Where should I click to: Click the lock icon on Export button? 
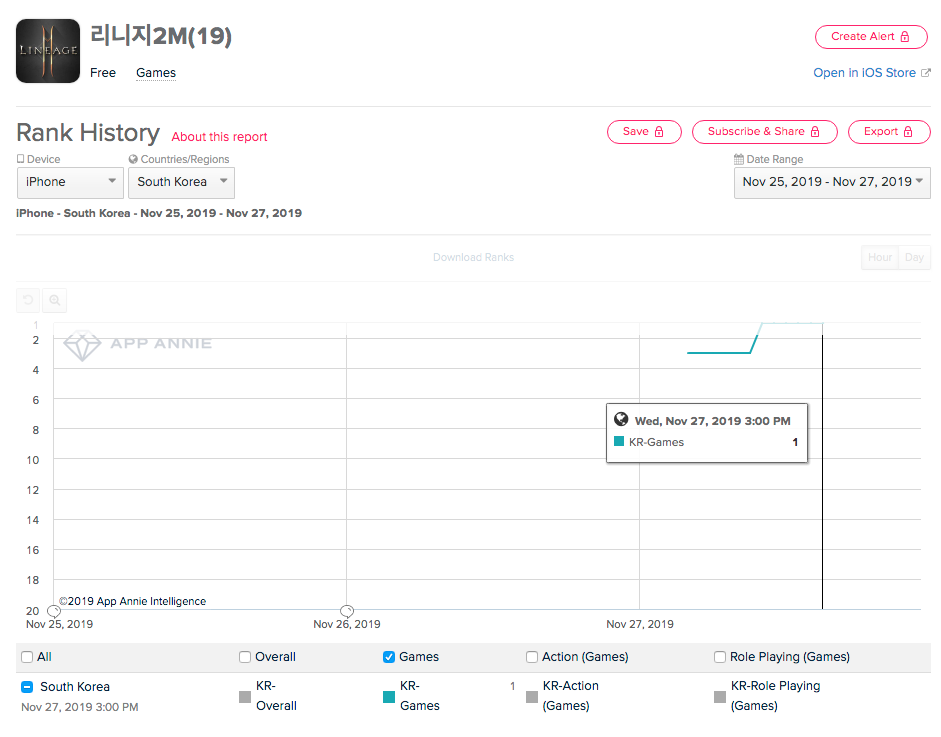click(908, 131)
